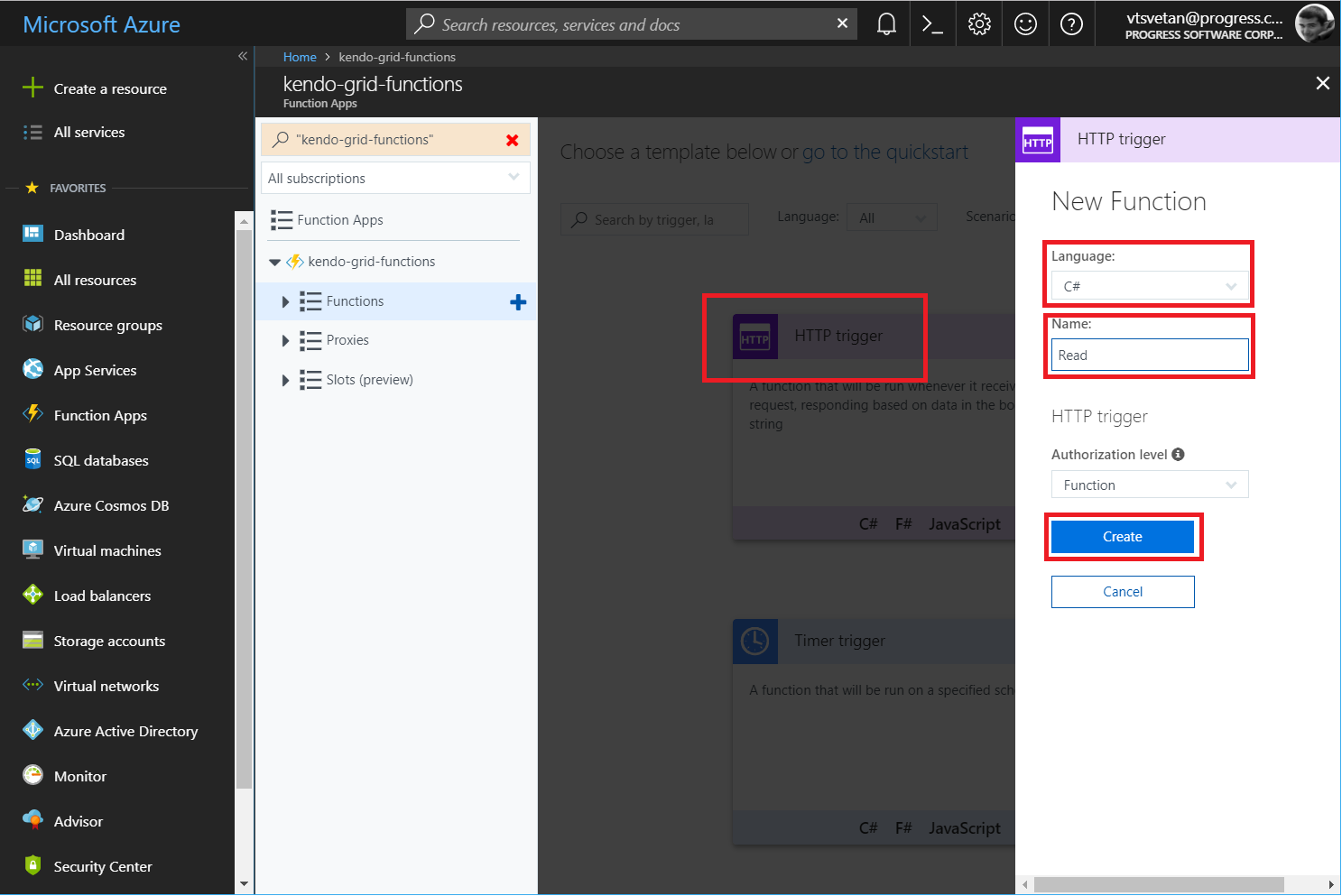1342x896 pixels.
Task: Open Azure Active Directory
Action: pyautogui.click(x=125, y=731)
